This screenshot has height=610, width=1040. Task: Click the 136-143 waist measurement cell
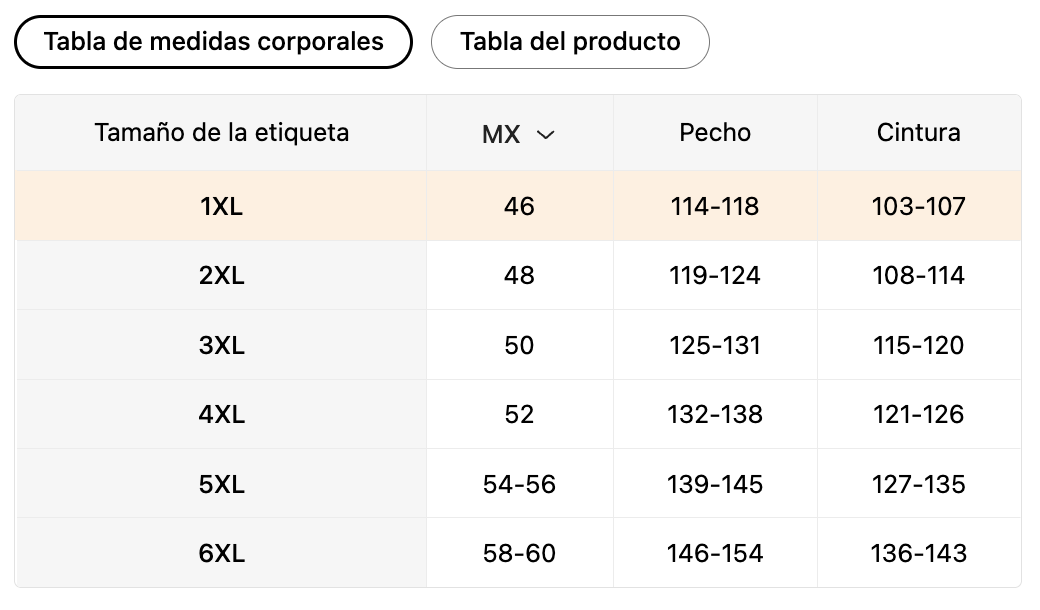click(x=919, y=553)
